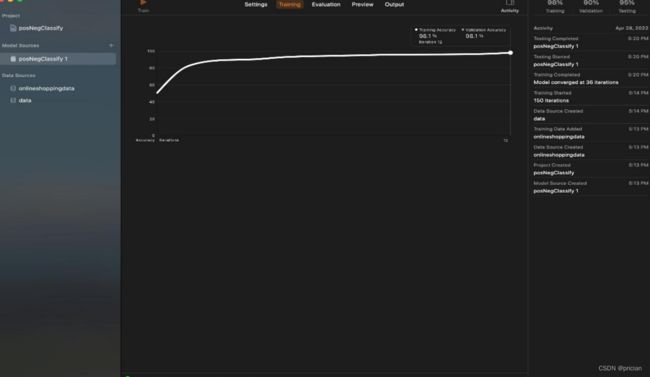This screenshot has height=377, width=650.
Task: Switch to the Training tab
Action: pyautogui.click(x=290, y=5)
